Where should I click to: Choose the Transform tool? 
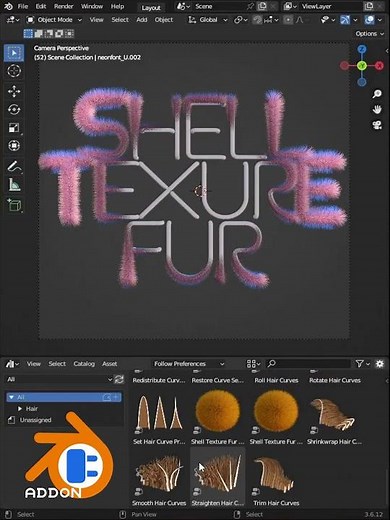(x=14, y=146)
